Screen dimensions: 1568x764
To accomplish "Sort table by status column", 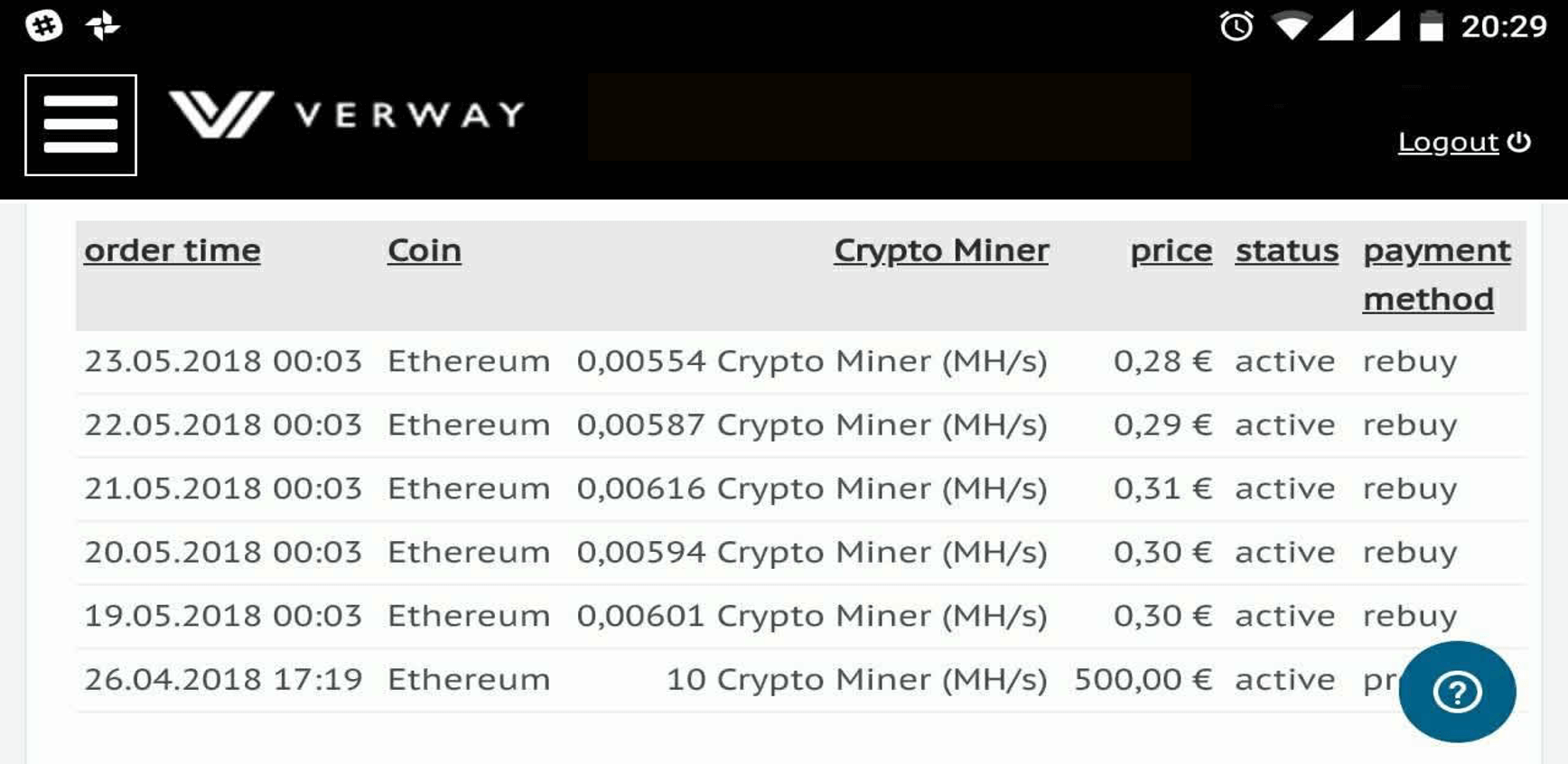I will 1286,250.
